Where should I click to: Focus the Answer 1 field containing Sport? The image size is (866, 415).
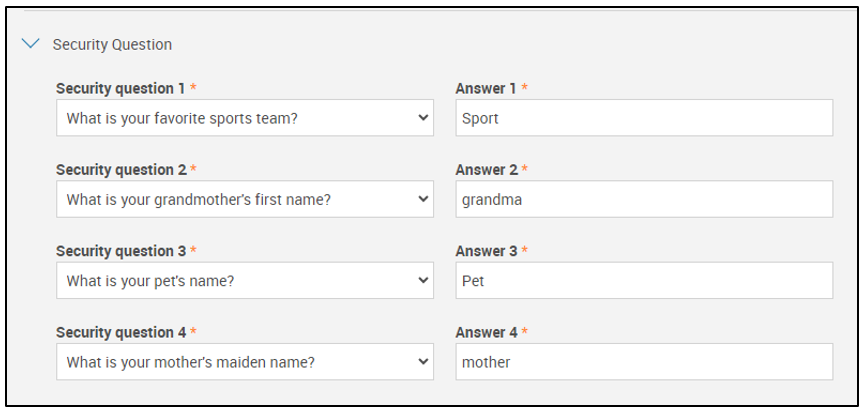(643, 118)
